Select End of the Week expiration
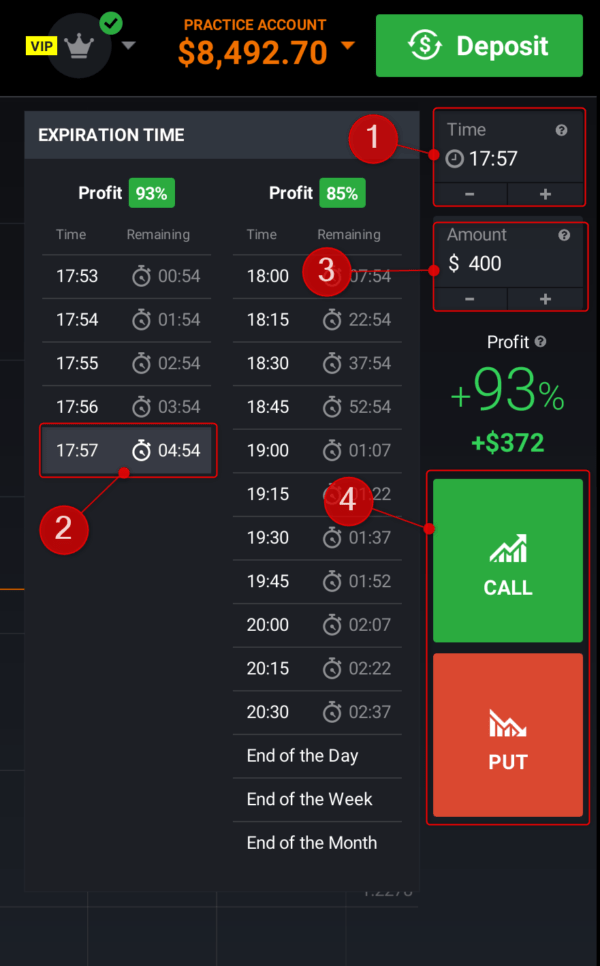This screenshot has width=600, height=966. [310, 799]
